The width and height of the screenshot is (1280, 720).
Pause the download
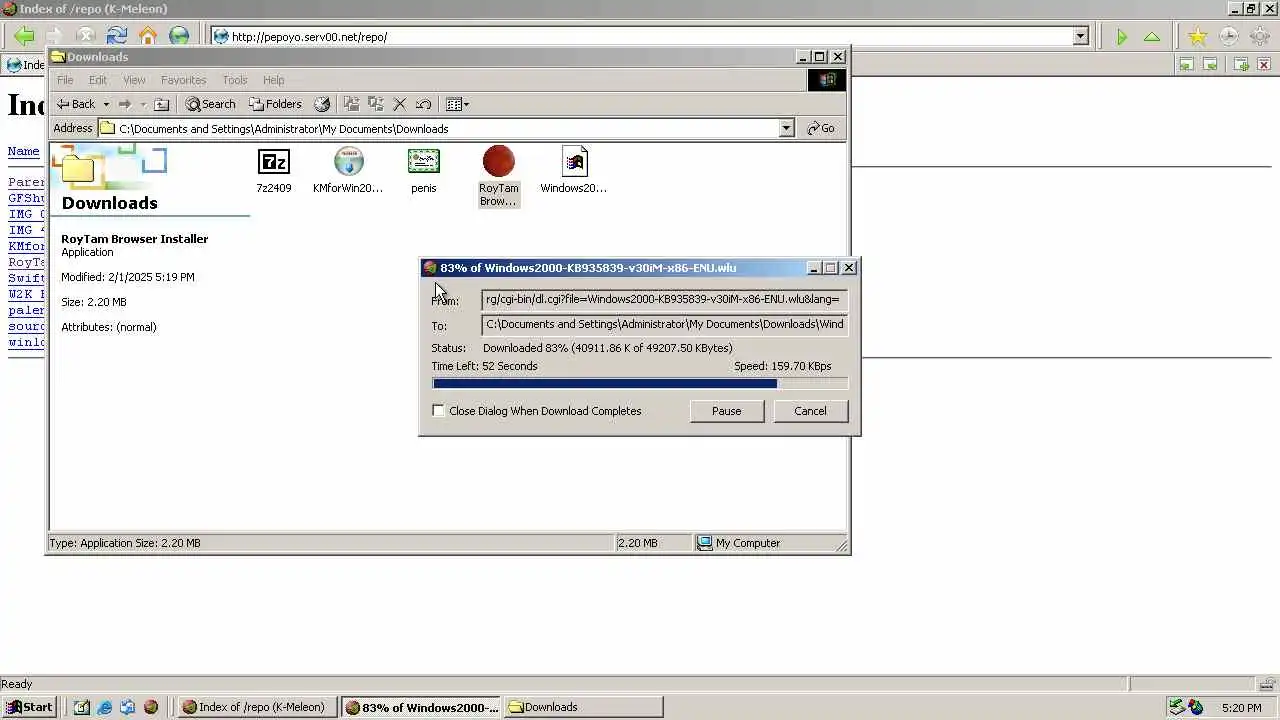pyautogui.click(x=727, y=411)
